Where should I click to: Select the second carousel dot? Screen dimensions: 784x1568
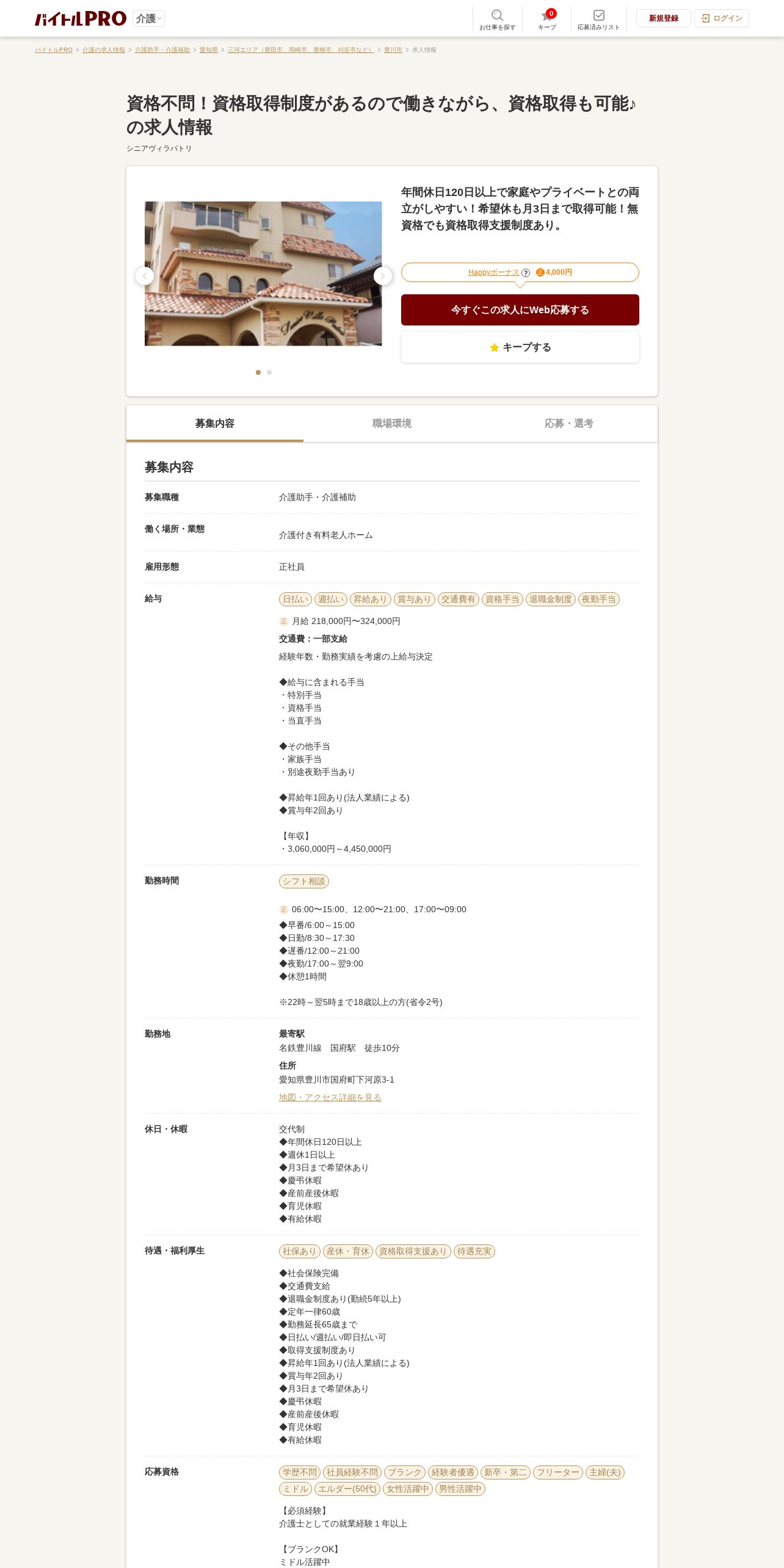click(269, 372)
